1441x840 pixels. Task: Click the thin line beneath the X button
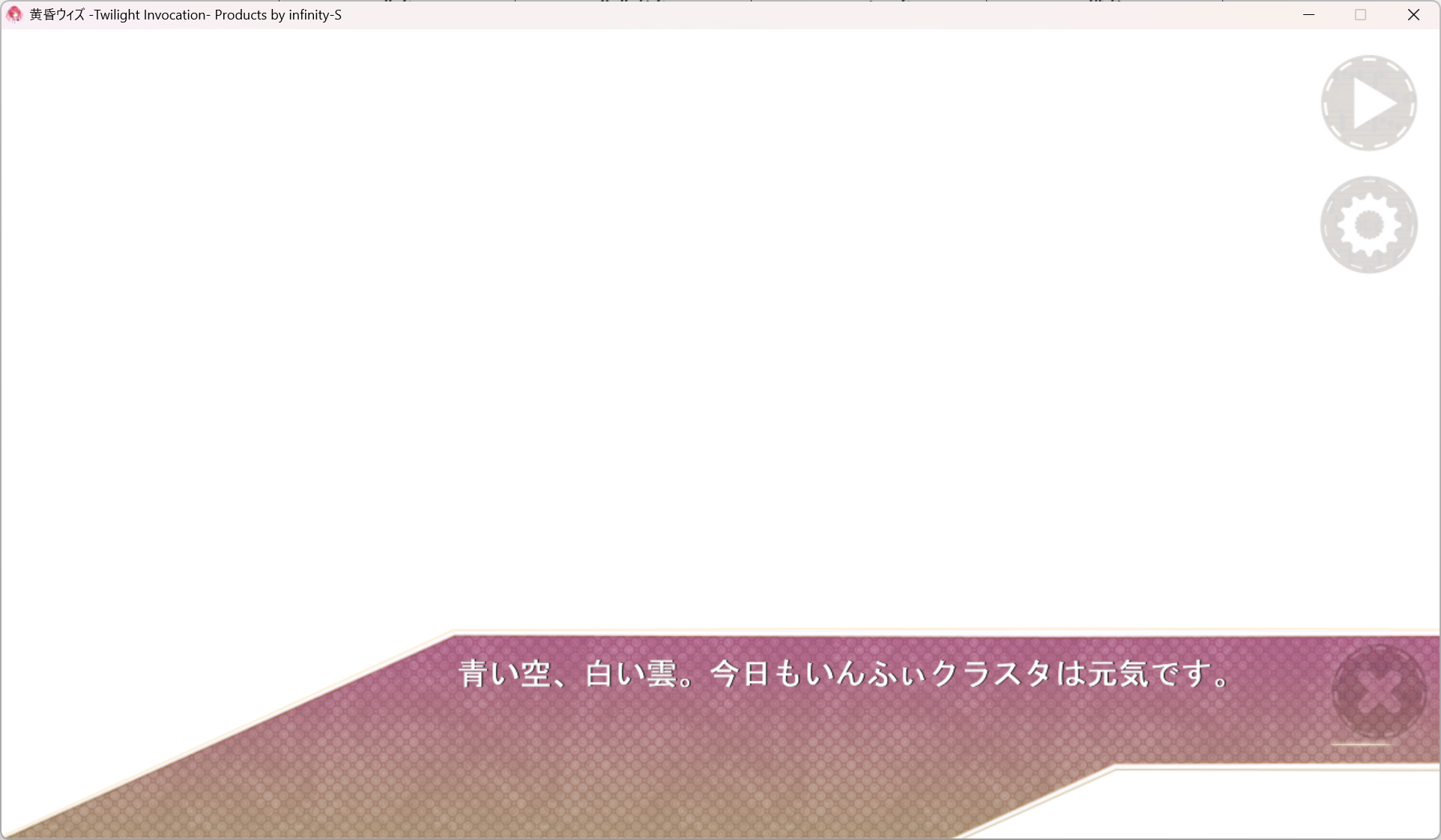pyautogui.click(x=1361, y=745)
